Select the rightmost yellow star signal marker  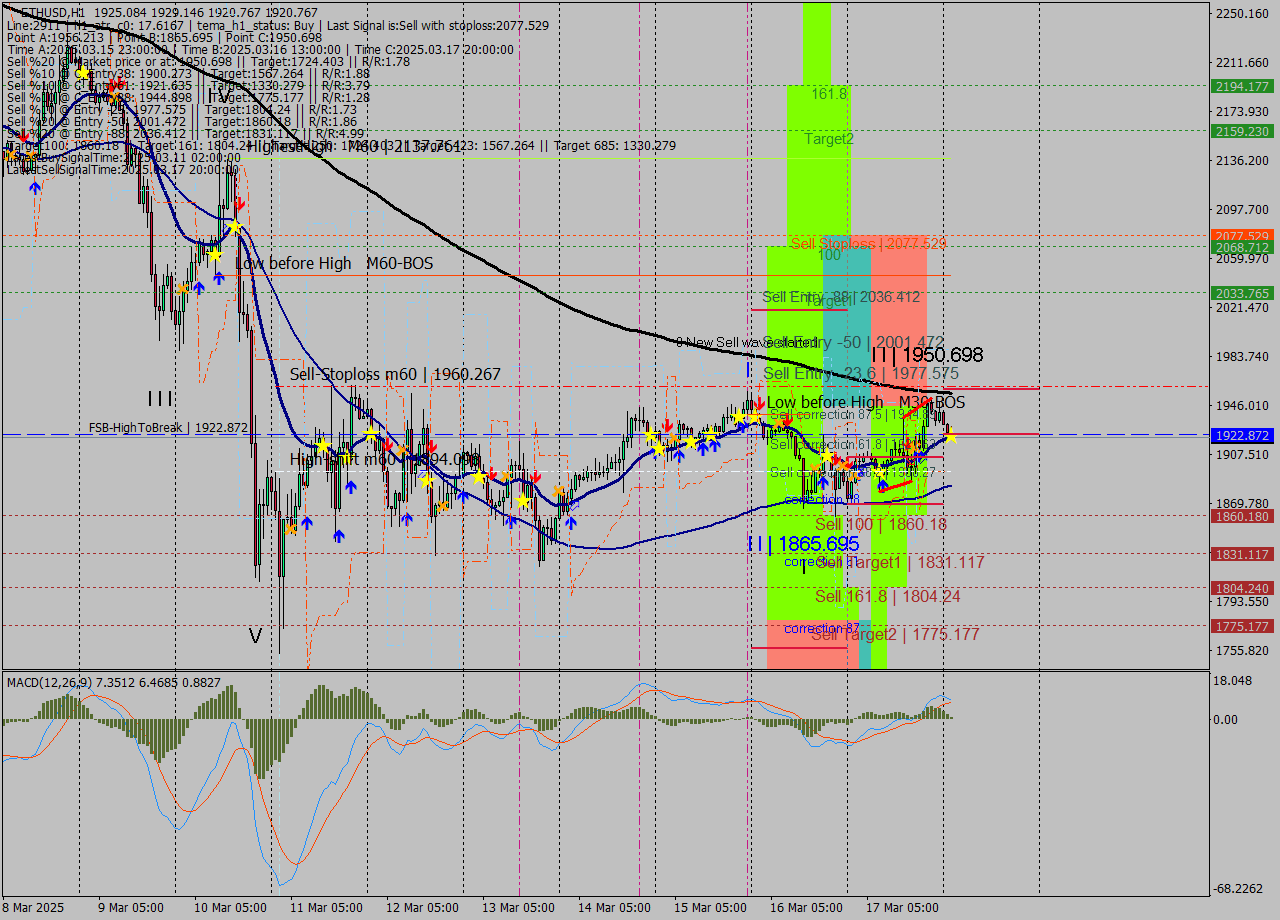[x=950, y=435]
